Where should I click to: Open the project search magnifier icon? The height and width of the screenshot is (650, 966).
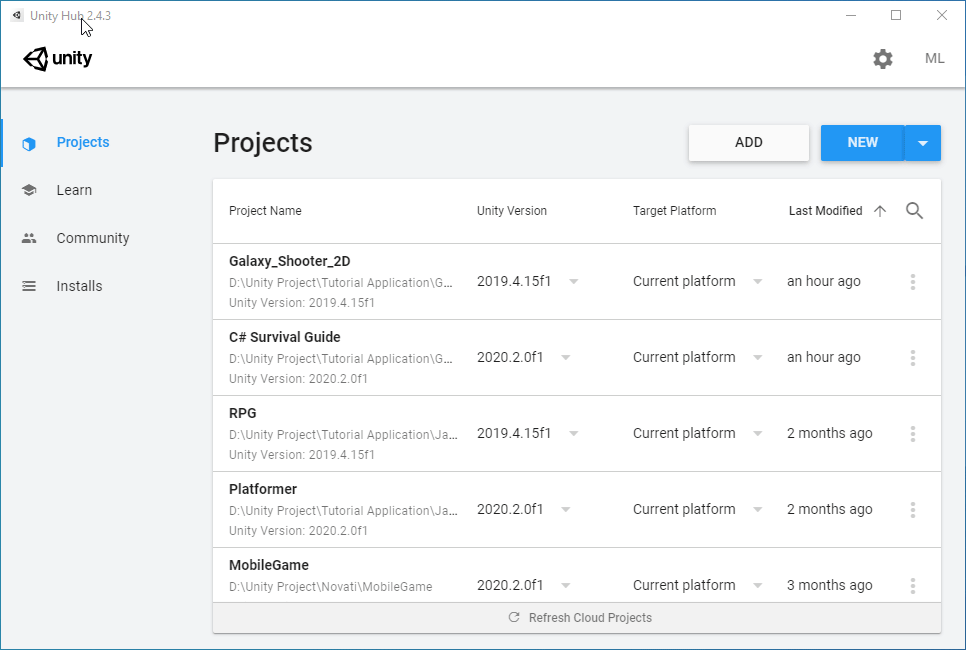[x=914, y=211]
